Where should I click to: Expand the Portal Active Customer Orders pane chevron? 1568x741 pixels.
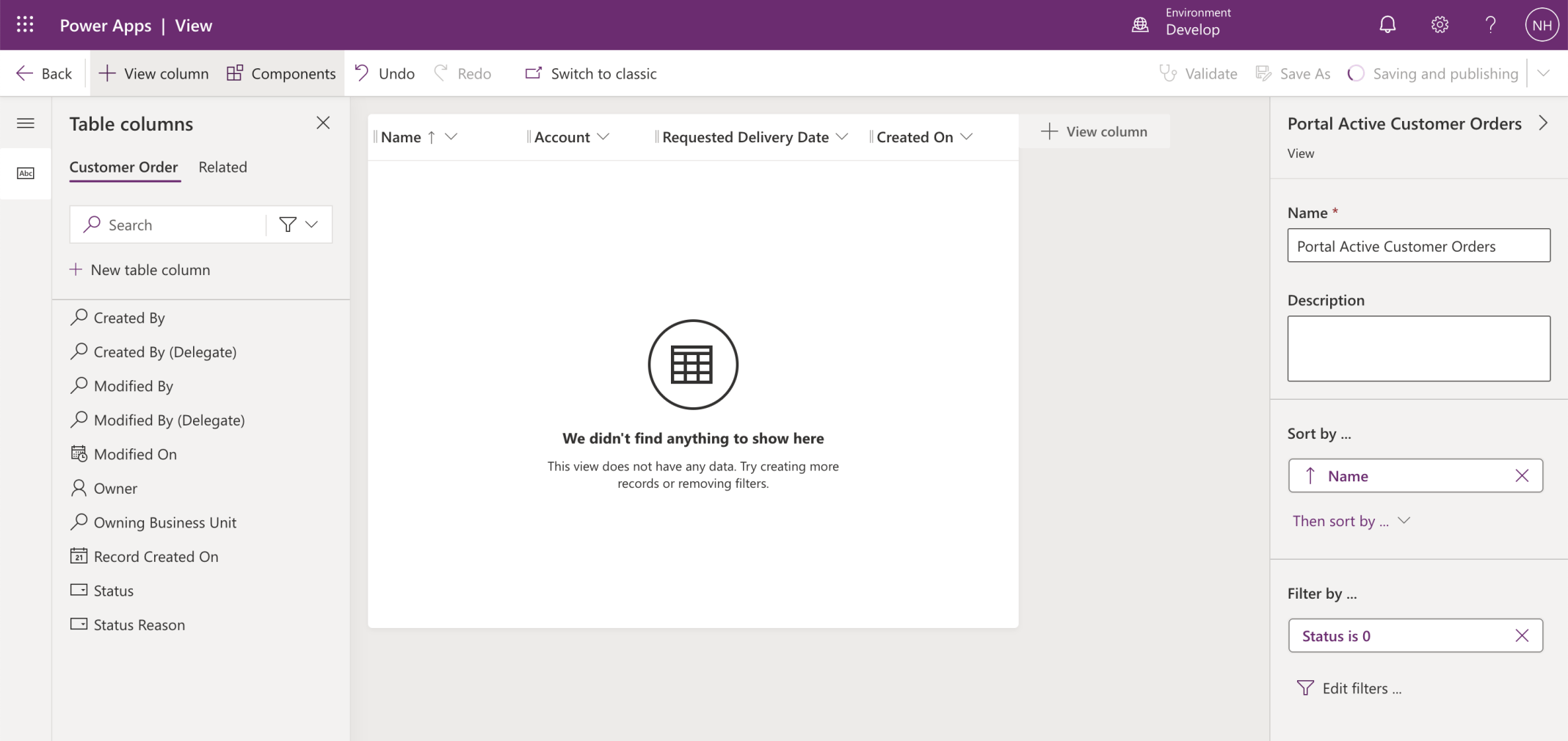point(1543,123)
